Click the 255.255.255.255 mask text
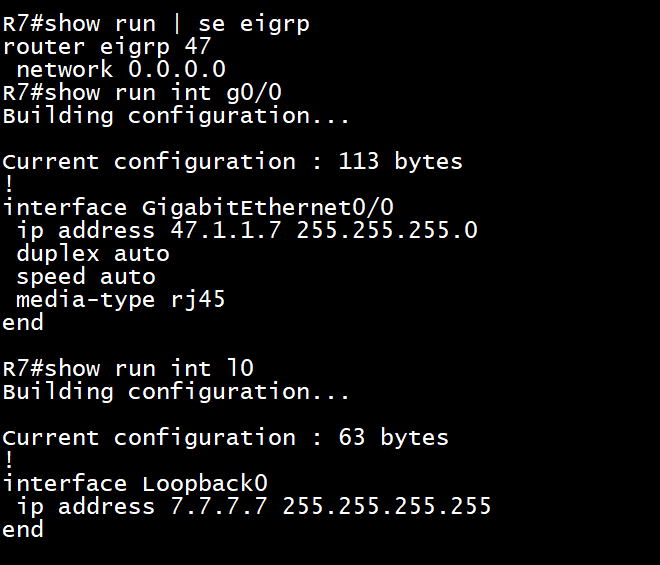Viewport: 660px width, 565px height. pos(387,506)
